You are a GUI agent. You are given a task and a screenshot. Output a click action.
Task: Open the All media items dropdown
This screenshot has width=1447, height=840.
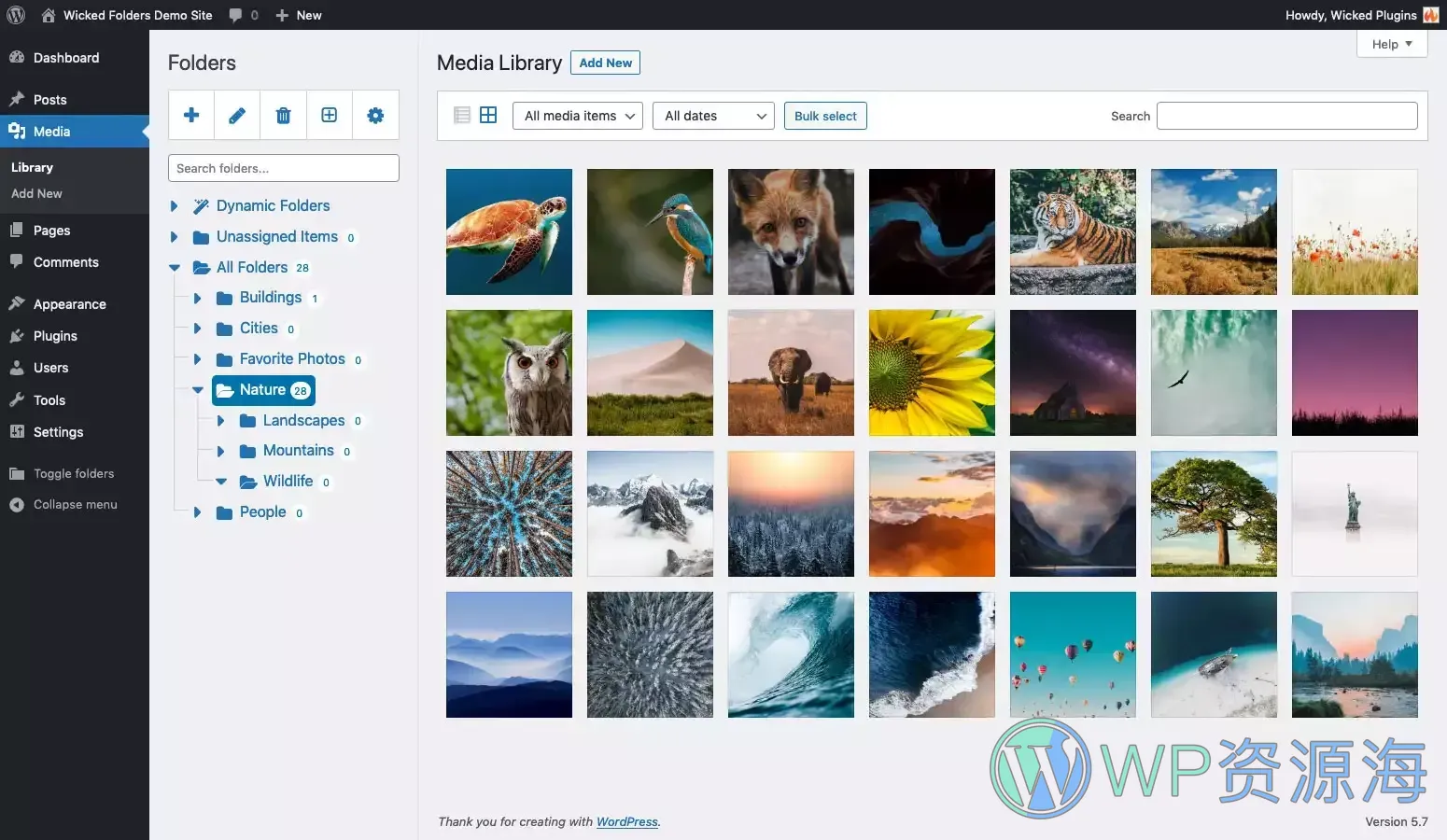click(577, 116)
